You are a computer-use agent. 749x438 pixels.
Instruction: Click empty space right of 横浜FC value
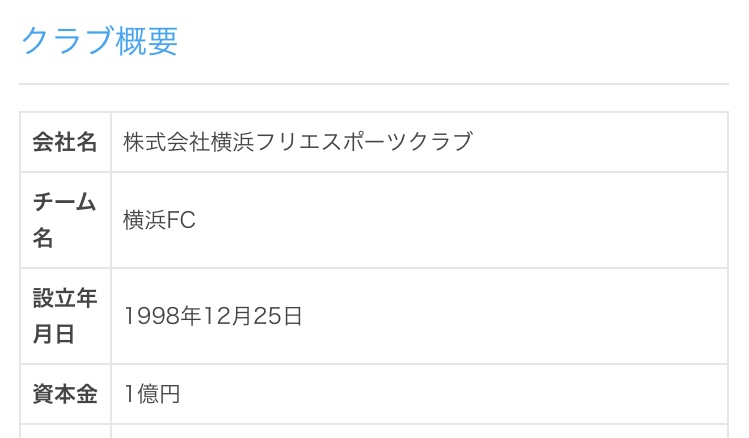click(461, 220)
